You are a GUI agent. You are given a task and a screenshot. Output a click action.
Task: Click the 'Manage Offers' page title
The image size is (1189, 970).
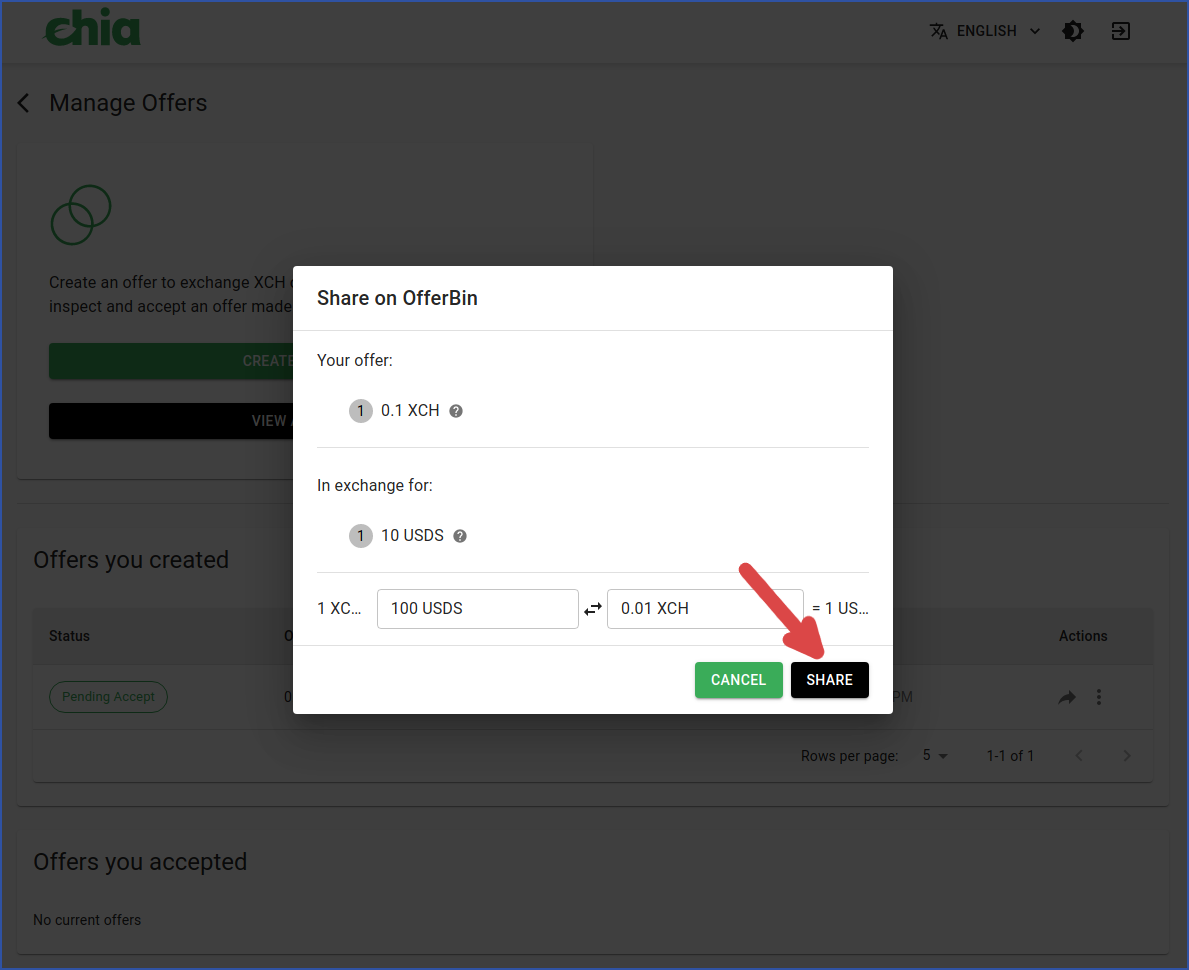click(x=128, y=103)
